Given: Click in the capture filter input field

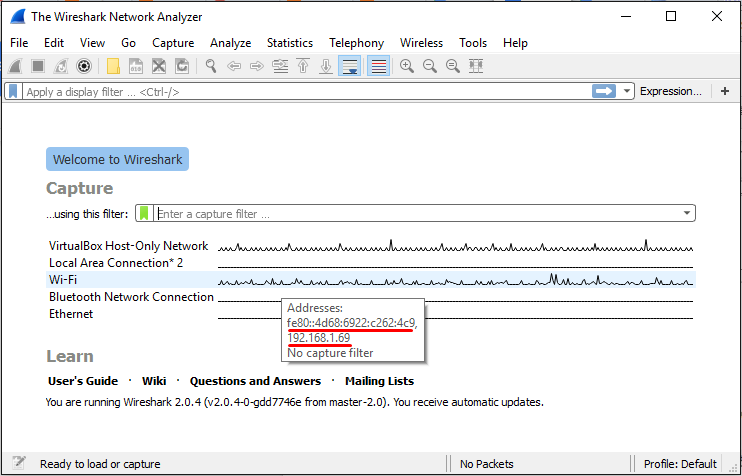Looking at the screenshot, I should point(416,214).
